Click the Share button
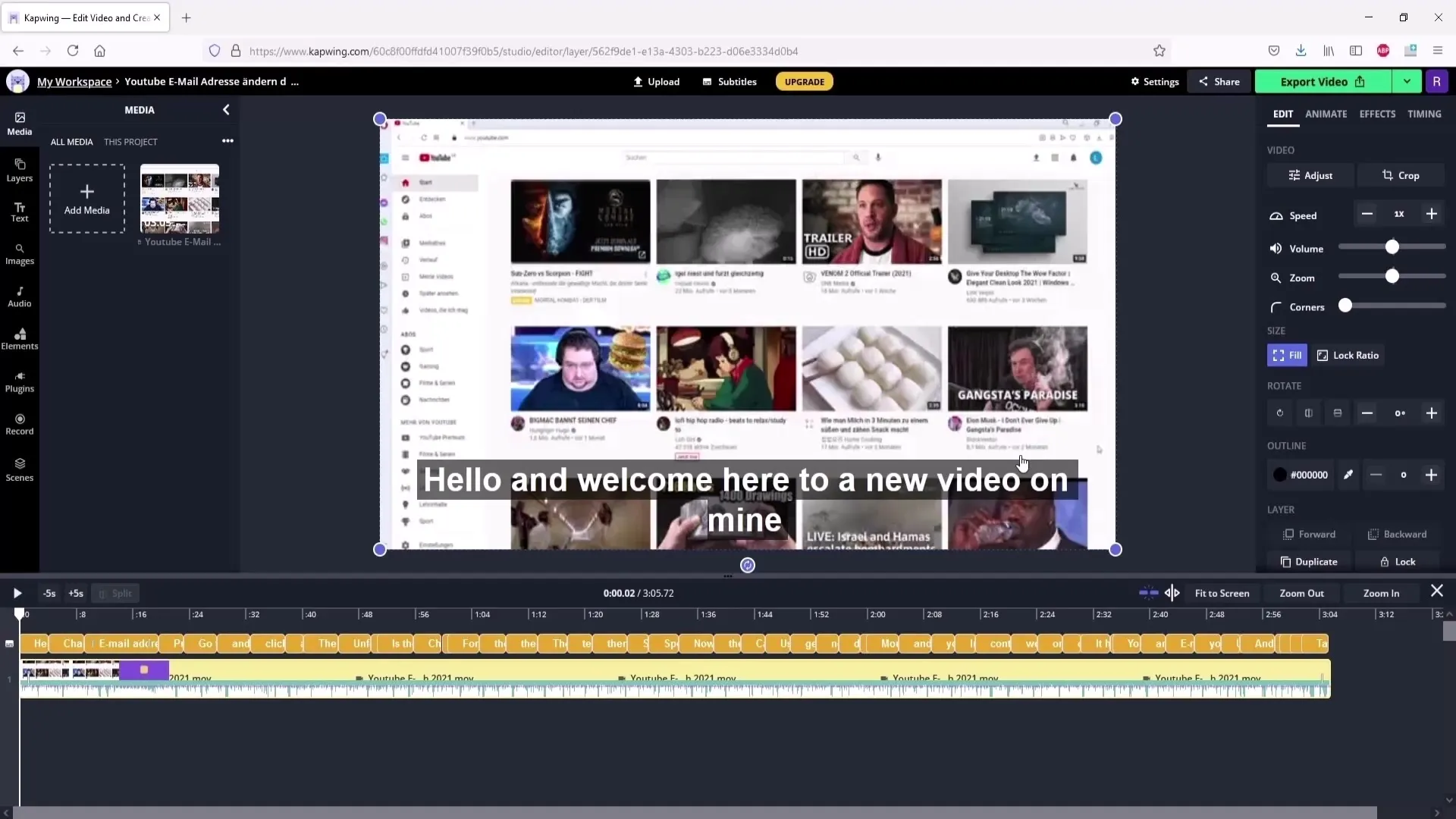This screenshot has width=1456, height=819. click(1219, 82)
